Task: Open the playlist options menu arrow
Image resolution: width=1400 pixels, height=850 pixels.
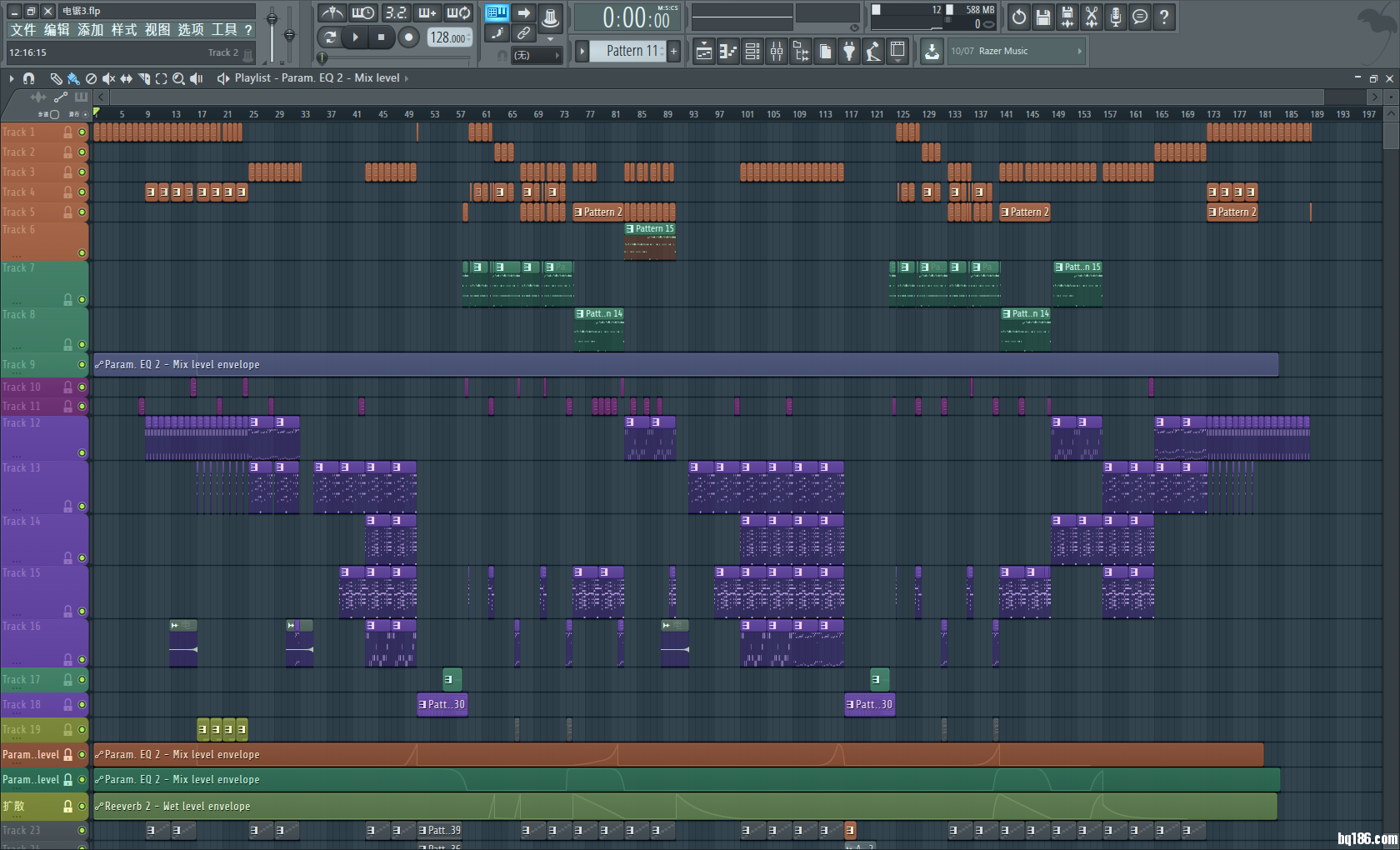Action: [x=12, y=78]
